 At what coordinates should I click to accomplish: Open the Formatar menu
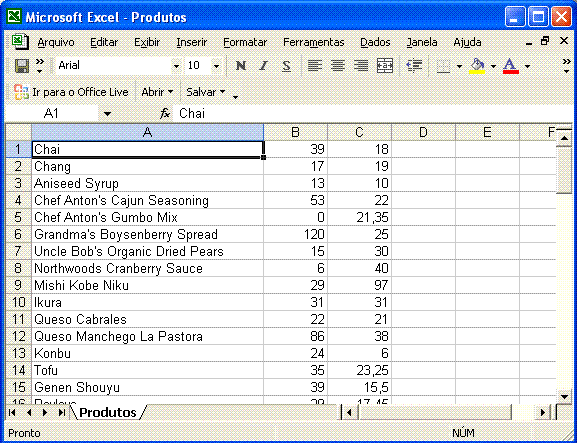(245, 42)
